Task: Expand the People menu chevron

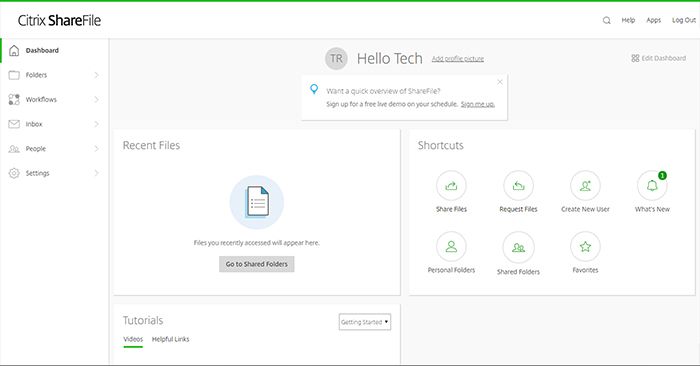Action: (x=96, y=149)
